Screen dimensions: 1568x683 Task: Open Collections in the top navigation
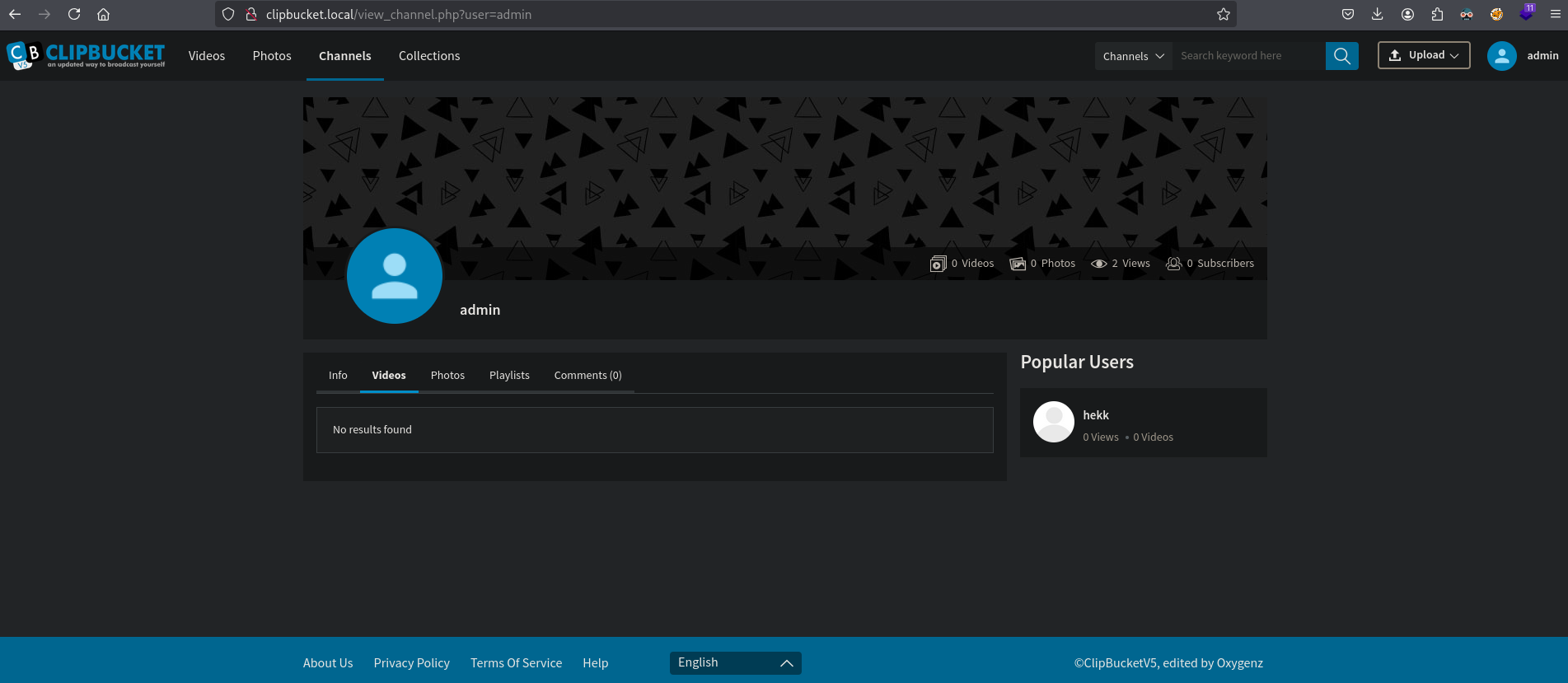pos(429,56)
